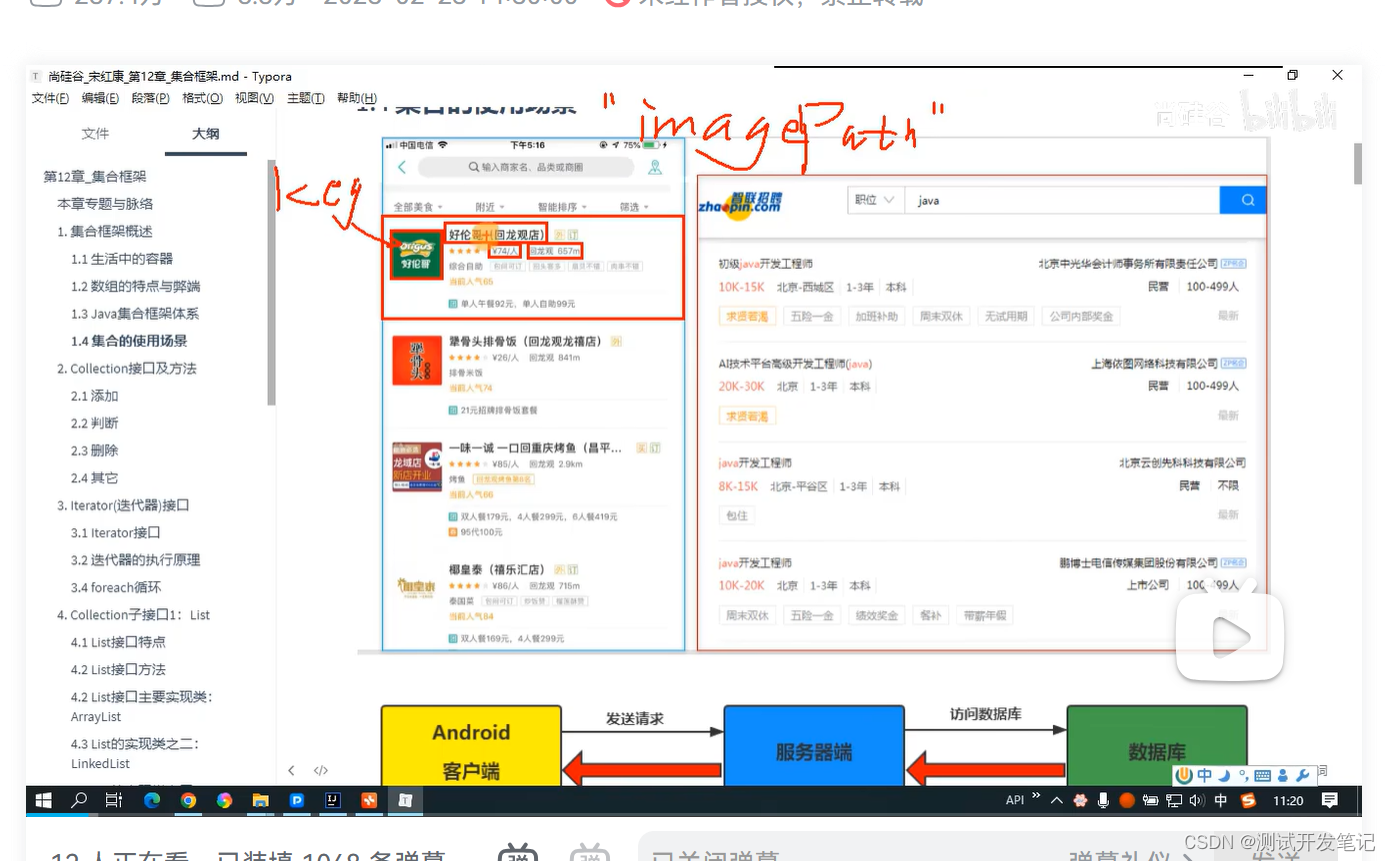Open Typora 主题(T) menu
Viewport: 1391px width, 861px height.
[305, 98]
